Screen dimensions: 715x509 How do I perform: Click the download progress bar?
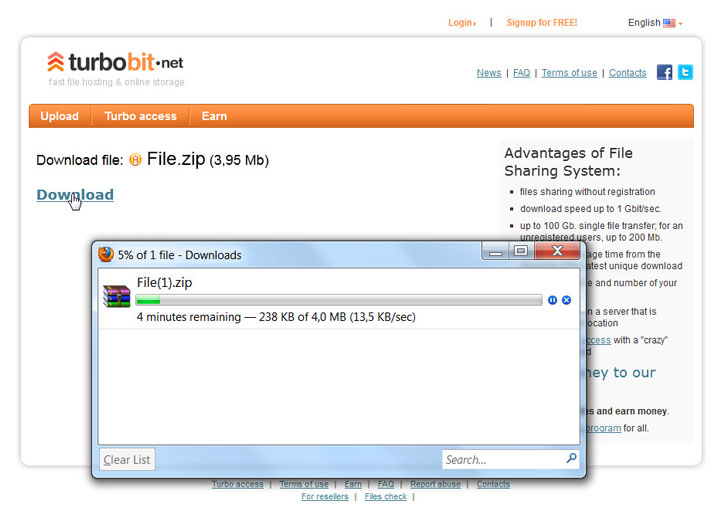click(339, 300)
